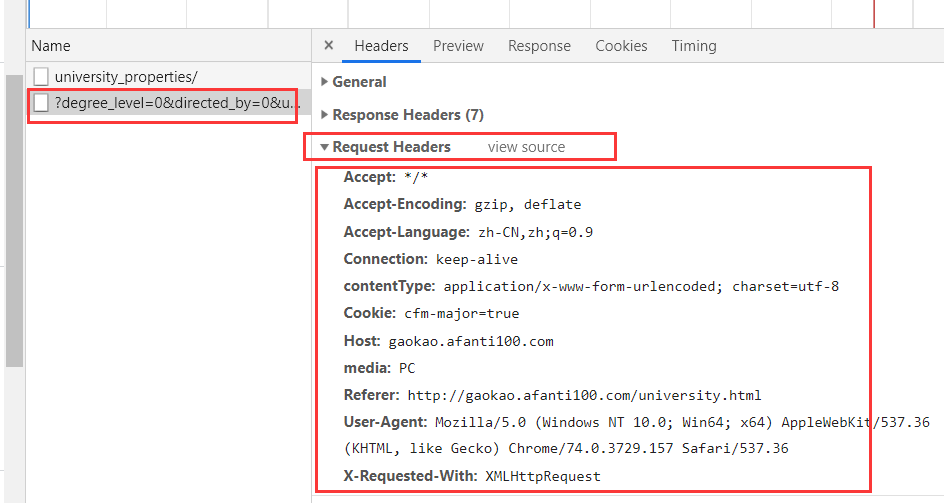Click the request list vertical scrollbar
Viewport: 944px width, 503px height.
(14, 220)
